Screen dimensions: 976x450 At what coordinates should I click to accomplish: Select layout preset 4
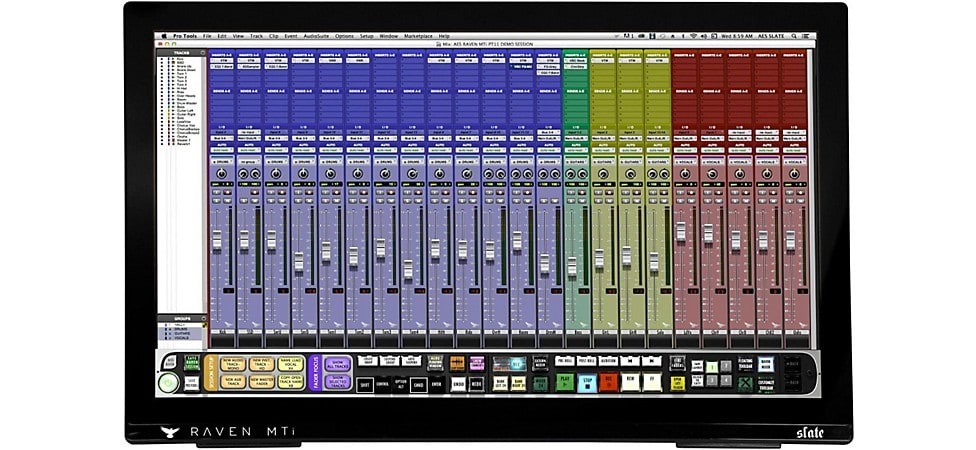click(x=726, y=380)
